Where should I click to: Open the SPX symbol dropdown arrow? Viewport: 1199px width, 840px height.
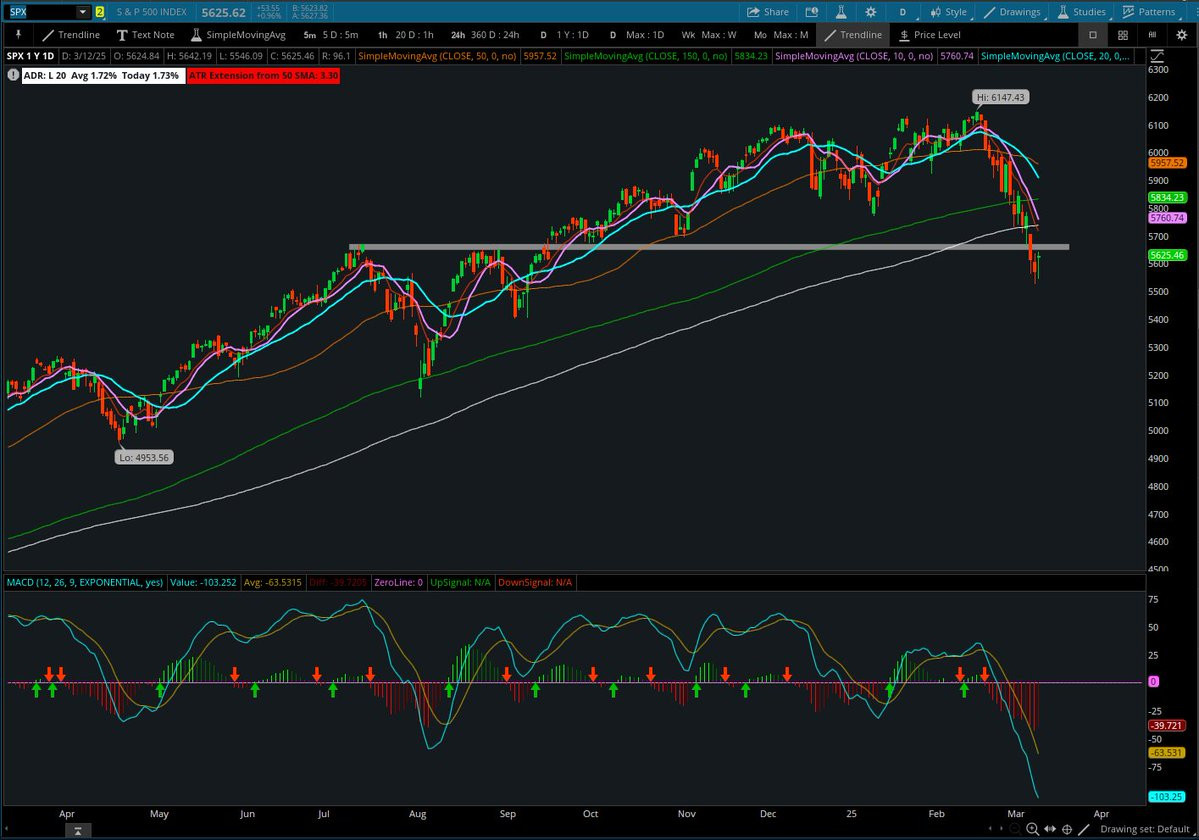(x=83, y=12)
